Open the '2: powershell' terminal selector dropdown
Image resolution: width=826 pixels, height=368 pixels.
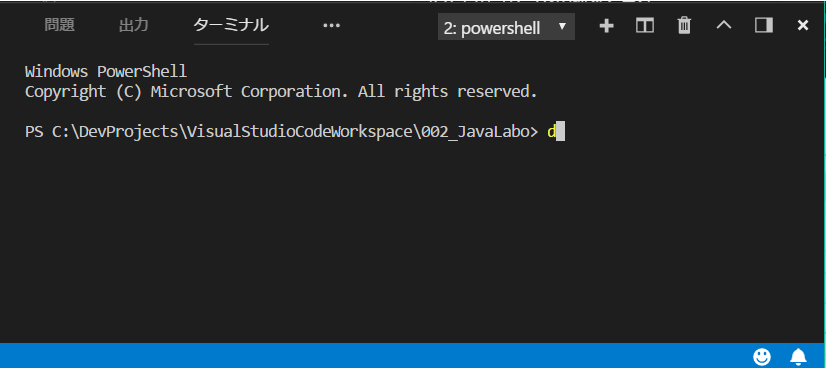pyautogui.click(x=506, y=26)
